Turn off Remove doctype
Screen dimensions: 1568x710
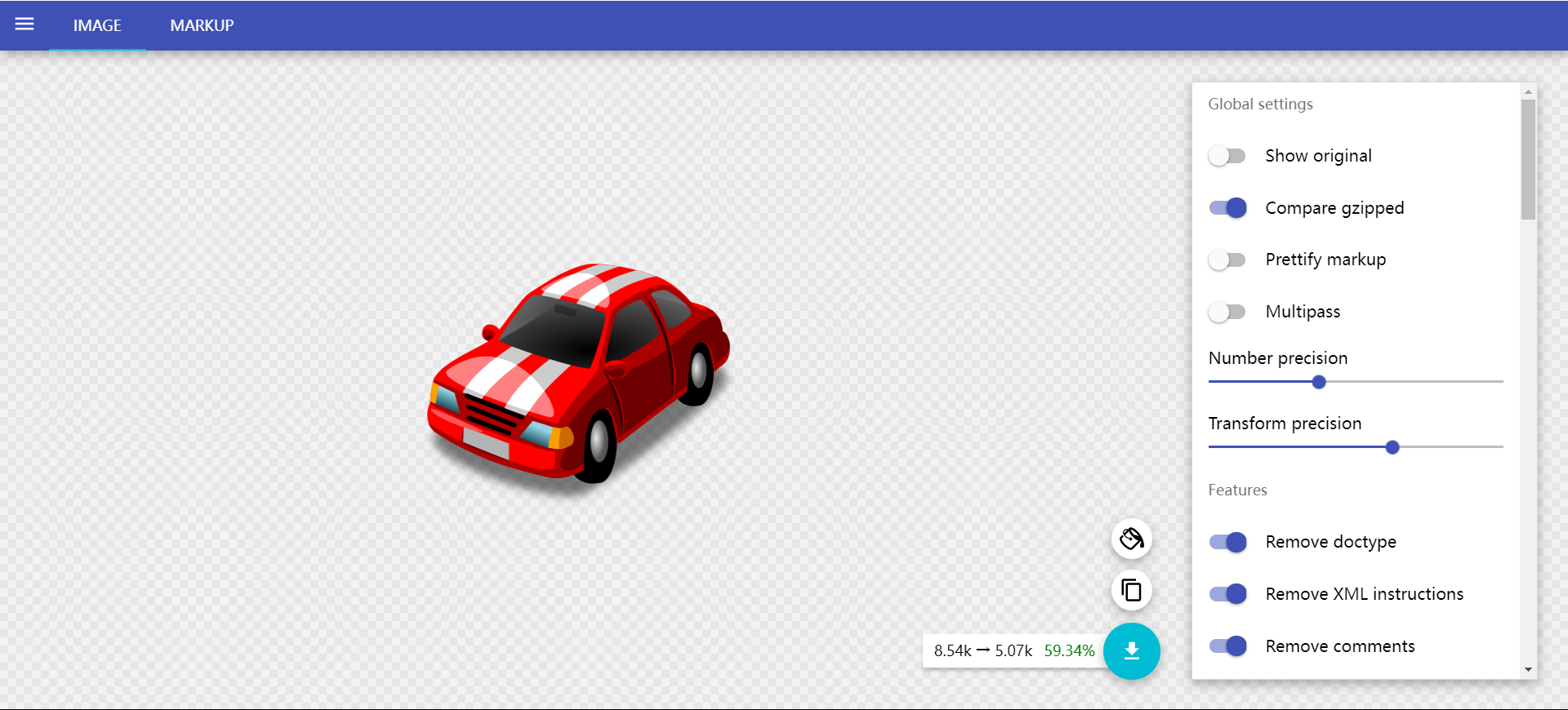pos(1227,542)
